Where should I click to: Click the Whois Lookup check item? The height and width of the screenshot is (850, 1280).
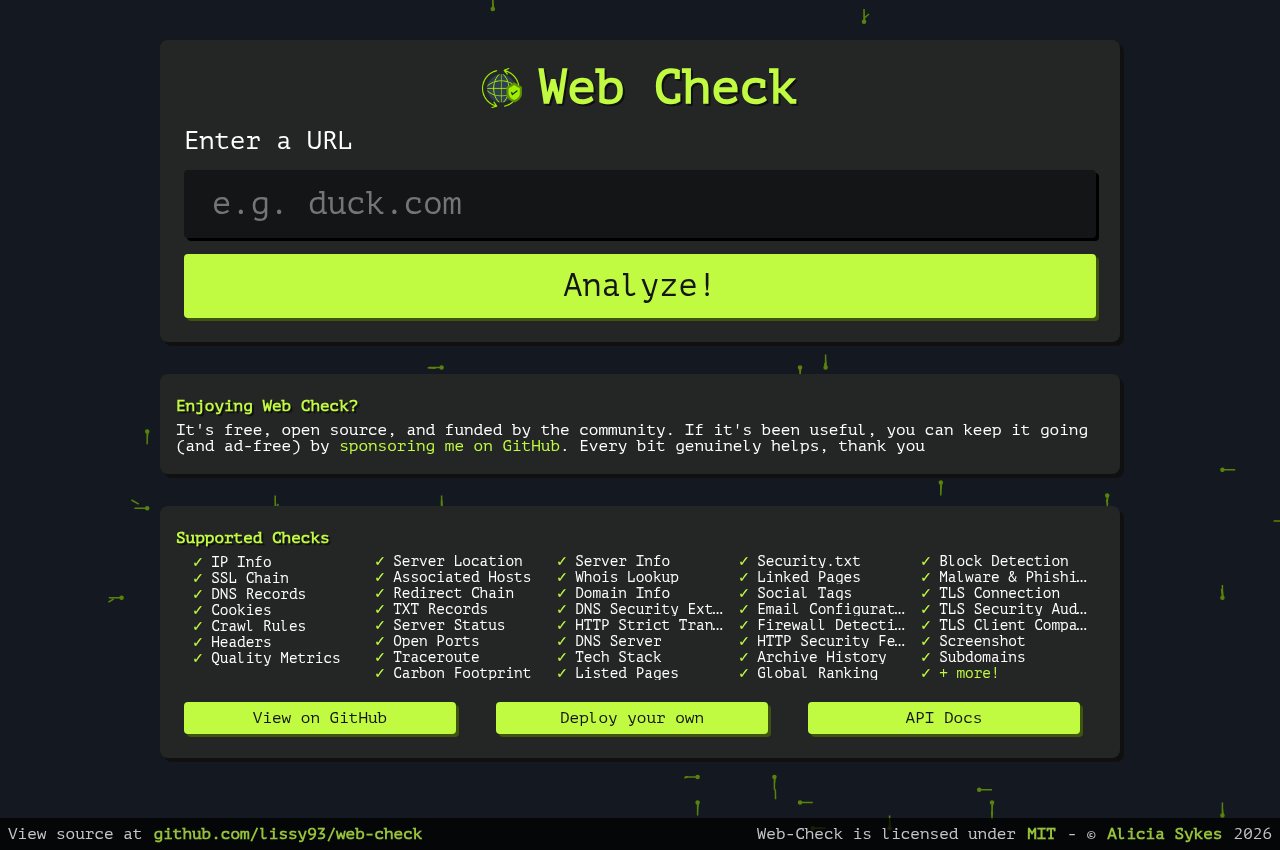(x=627, y=577)
